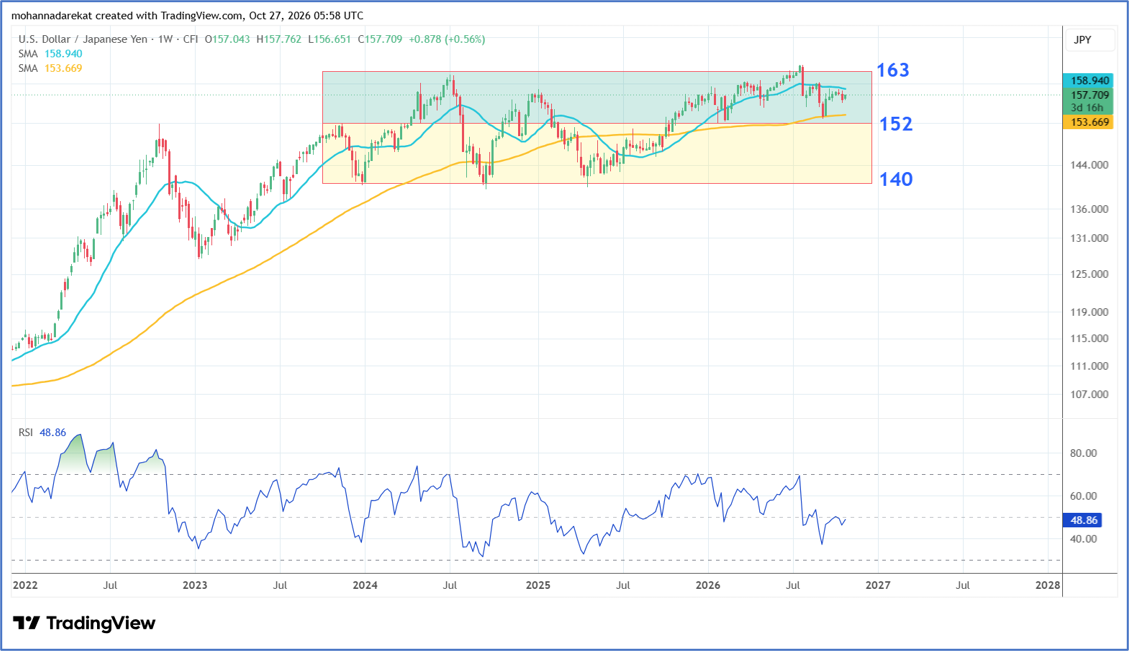Click the high value H157.762
Viewport: 1129px width, 651px height.
279,39
